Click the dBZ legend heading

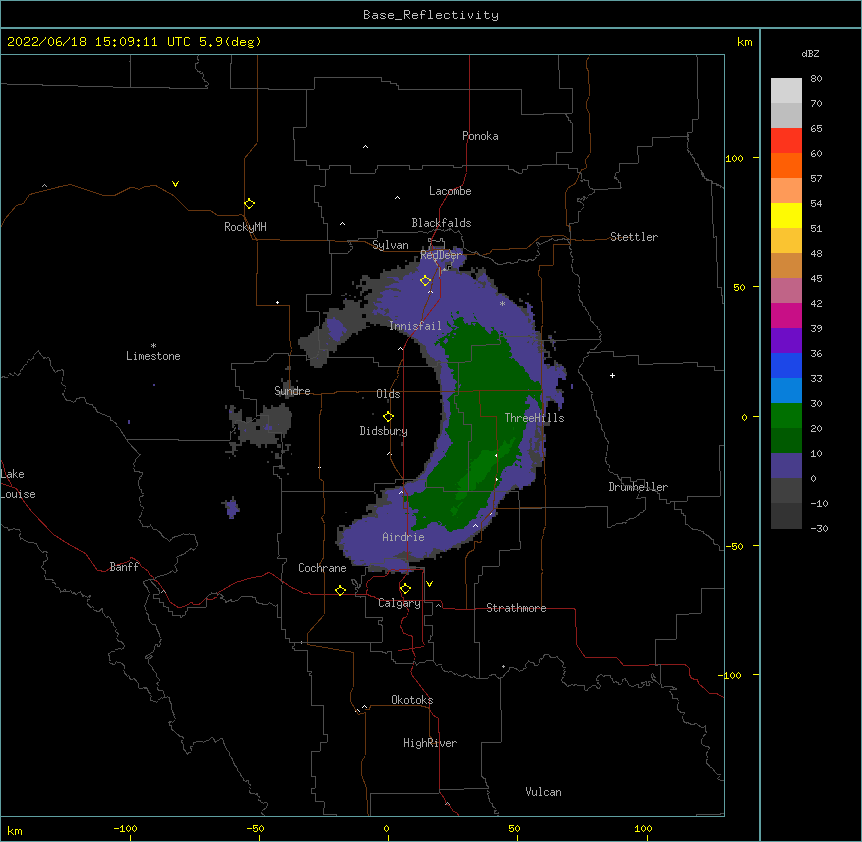810,53
